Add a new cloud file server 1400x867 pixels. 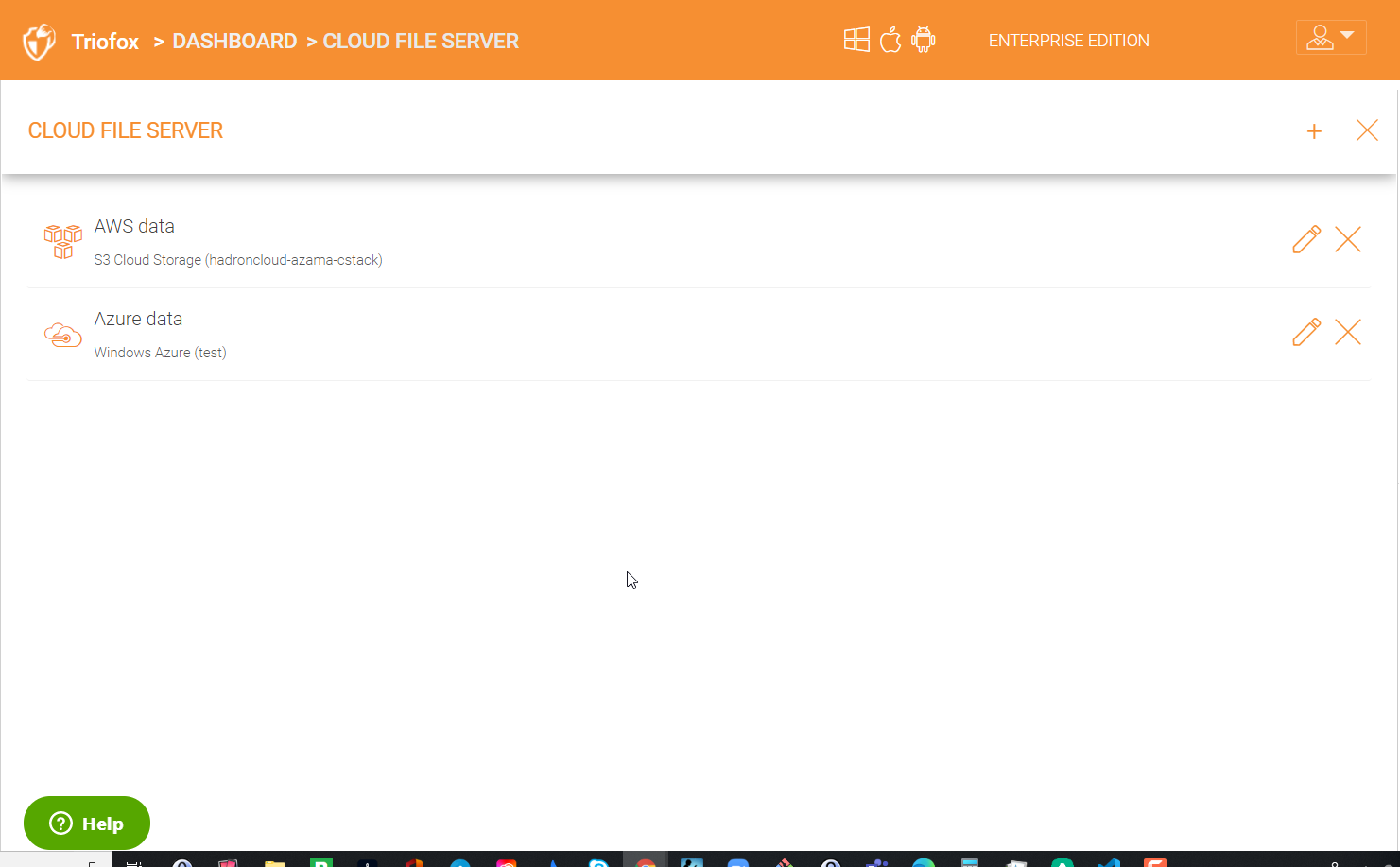[x=1314, y=131]
